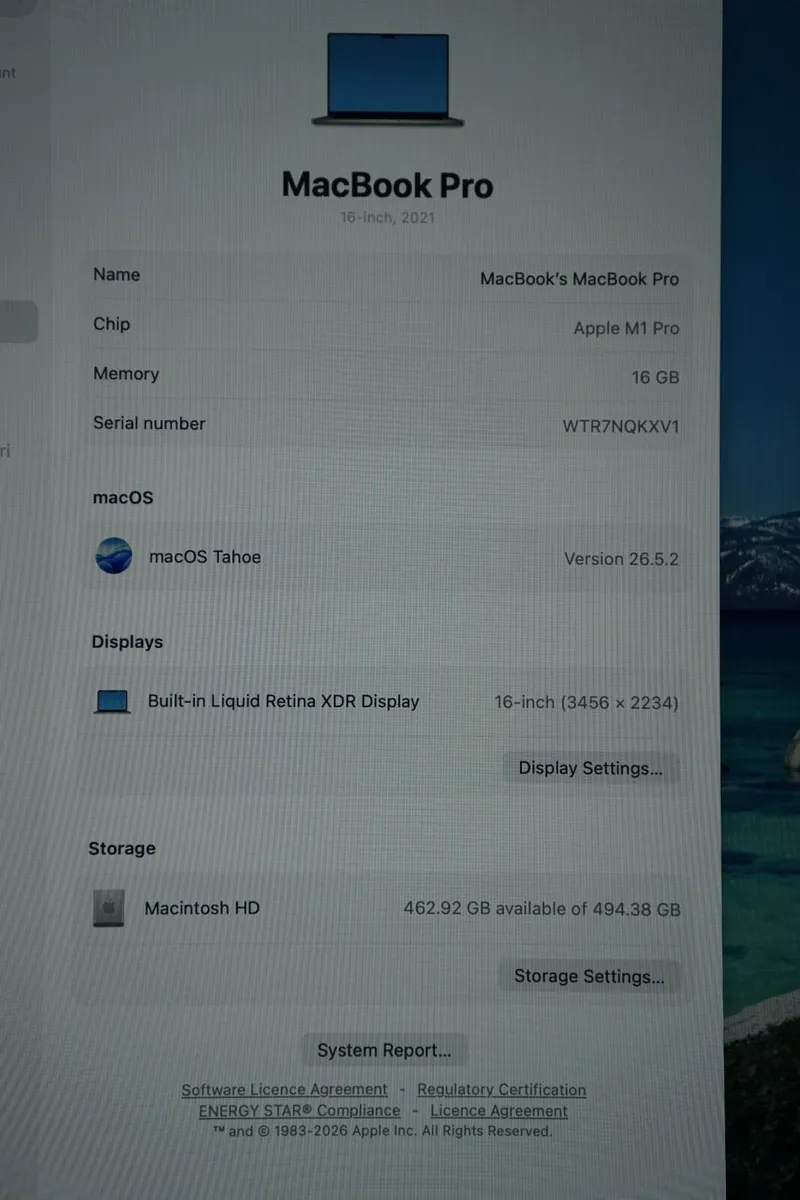Click the macOS Tahoe logo icon
Viewport: 800px width, 1200px height.
(113, 556)
